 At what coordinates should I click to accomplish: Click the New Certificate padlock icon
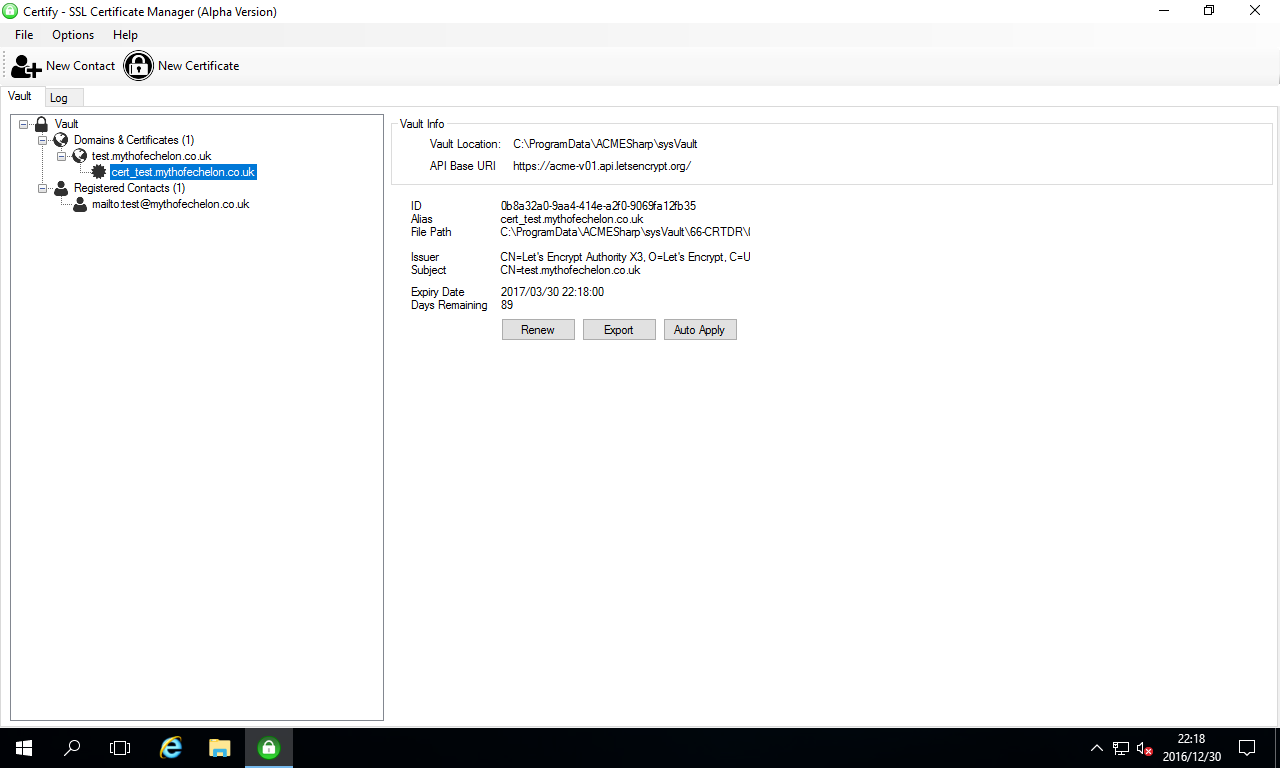coord(139,66)
